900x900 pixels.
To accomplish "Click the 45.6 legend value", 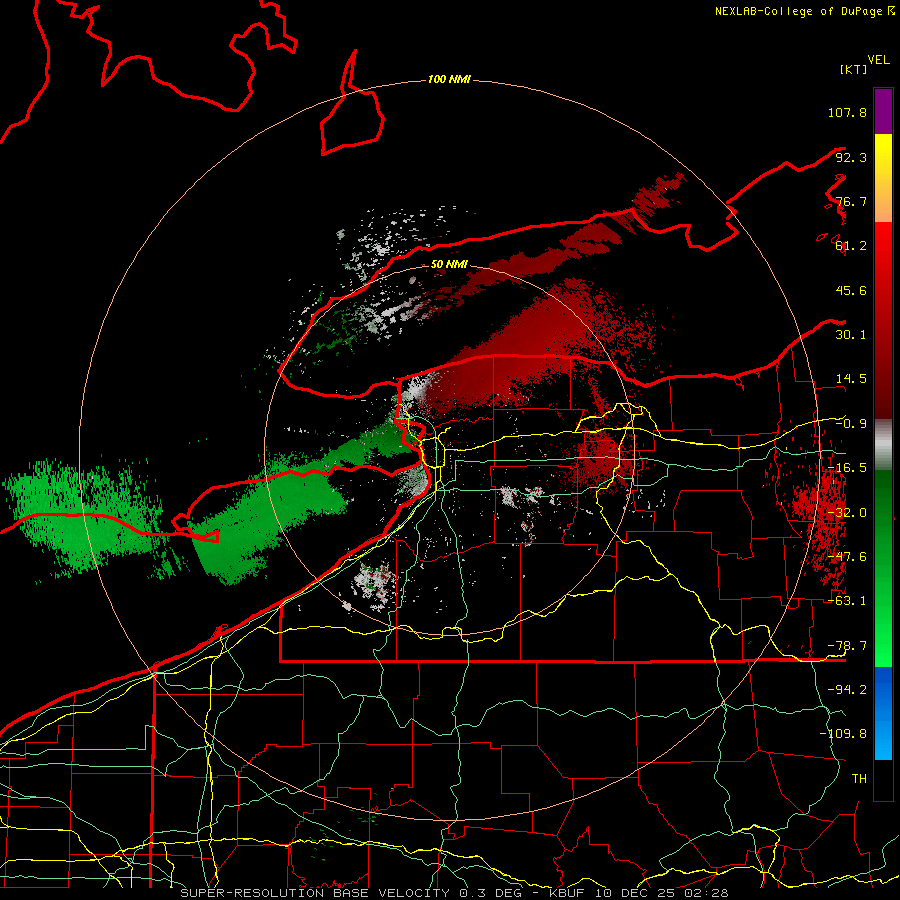I will [851, 290].
